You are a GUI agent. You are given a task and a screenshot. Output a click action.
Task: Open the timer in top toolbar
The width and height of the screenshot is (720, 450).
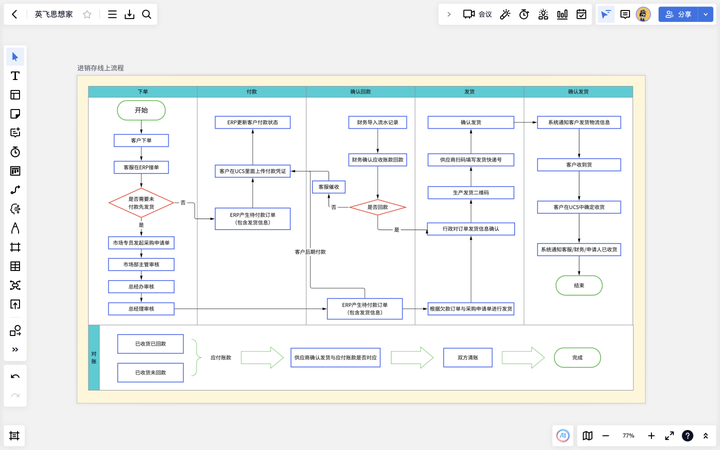coord(524,14)
